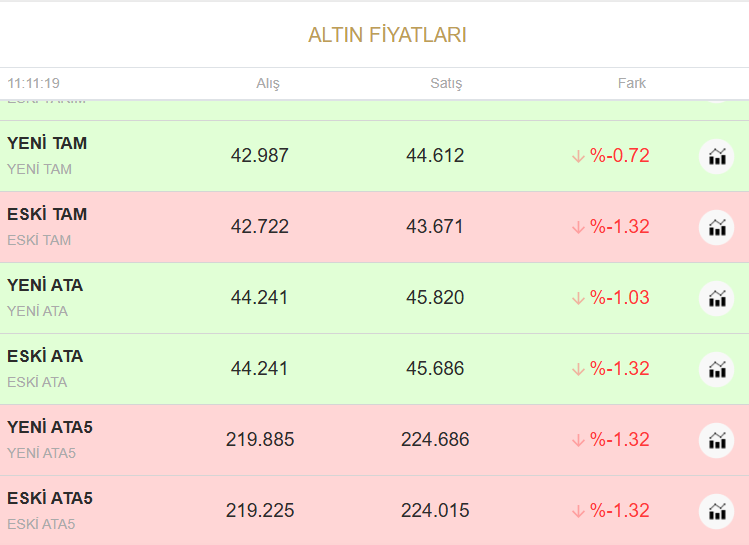
Task: Select the ESKİ ATA gold name
Action: click(45, 357)
